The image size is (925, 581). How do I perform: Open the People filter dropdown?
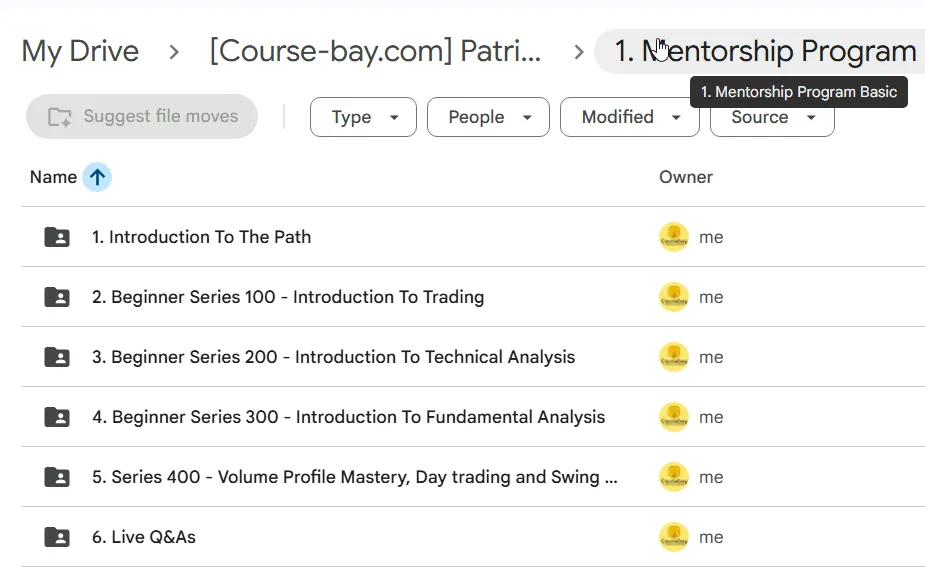click(x=488, y=117)
